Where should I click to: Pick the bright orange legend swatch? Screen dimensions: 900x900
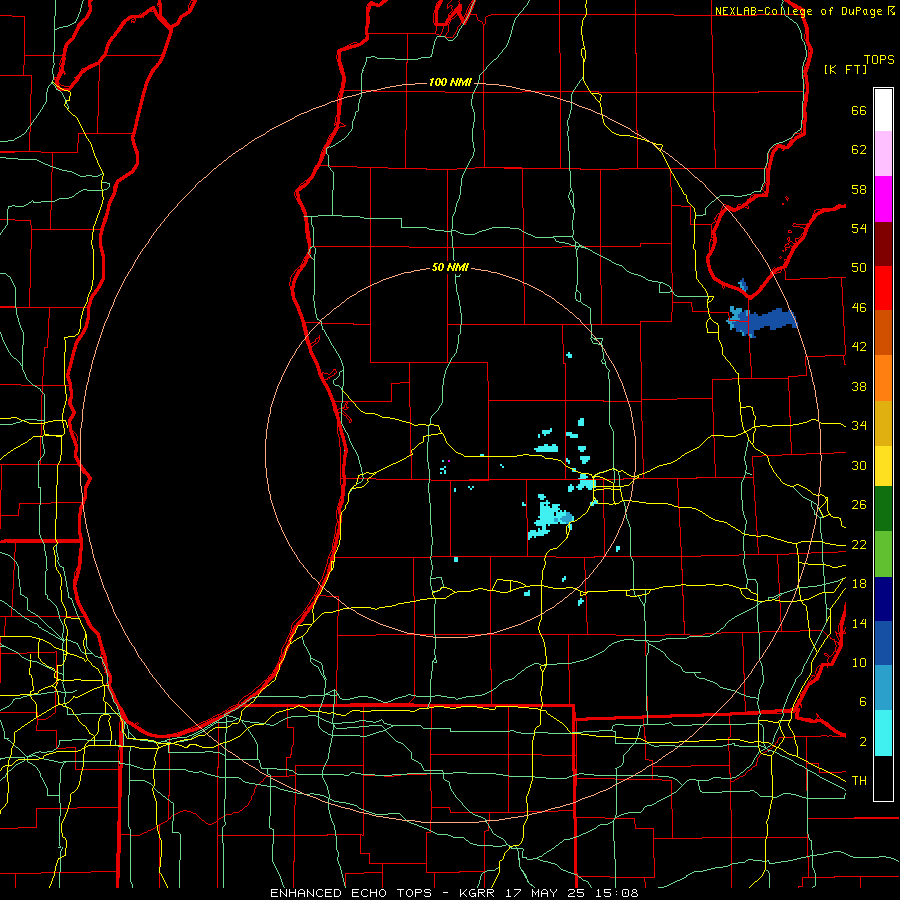tap(883, 378)
